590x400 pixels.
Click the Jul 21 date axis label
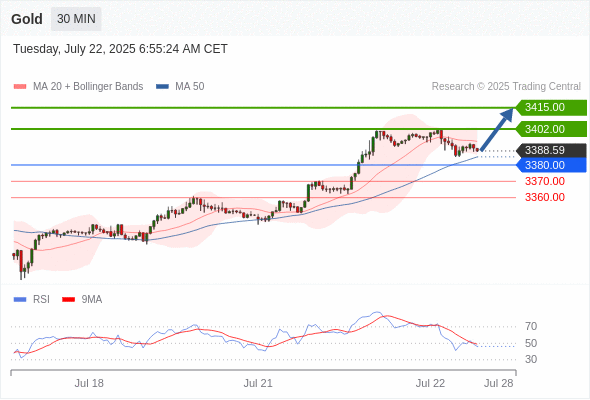point(258,383)
